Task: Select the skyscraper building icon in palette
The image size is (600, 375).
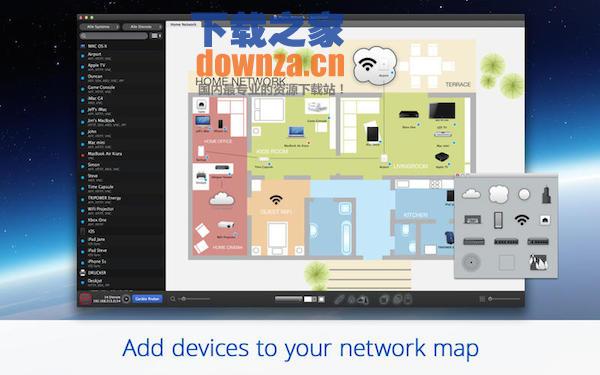Action: click(546, 195)
